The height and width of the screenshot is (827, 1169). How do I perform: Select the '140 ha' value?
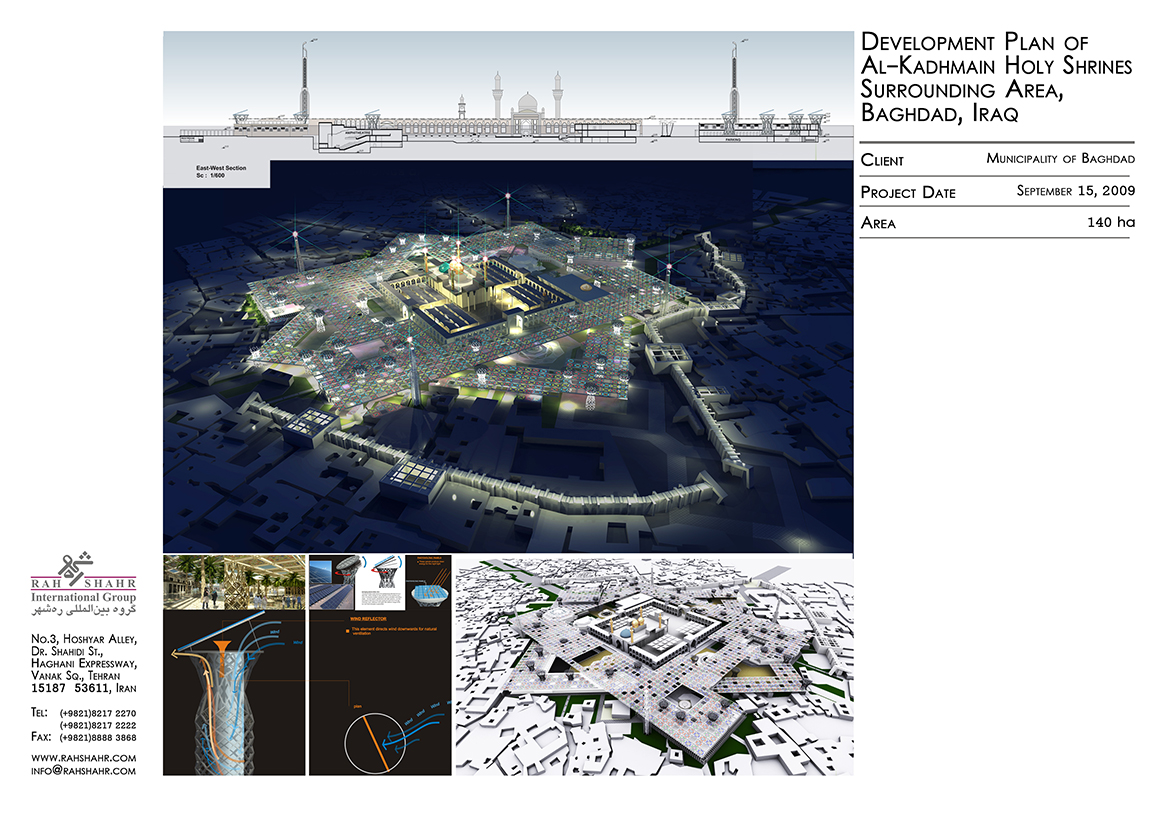tap(1111, 222)
